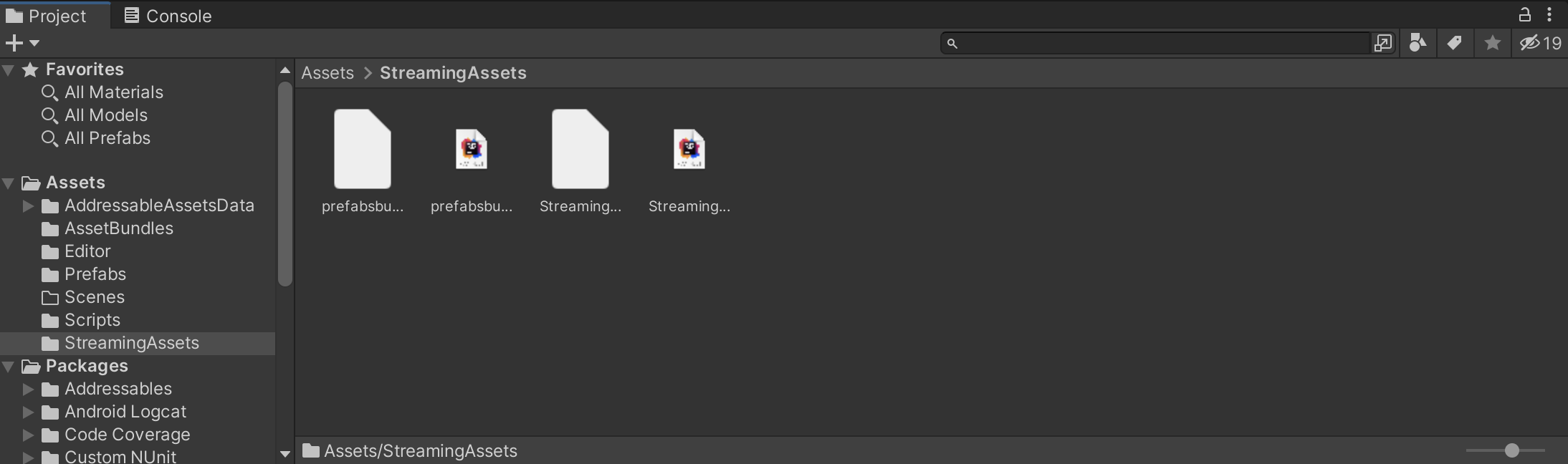
Task: Select the Prefabs folder
Action: point(138,274)
